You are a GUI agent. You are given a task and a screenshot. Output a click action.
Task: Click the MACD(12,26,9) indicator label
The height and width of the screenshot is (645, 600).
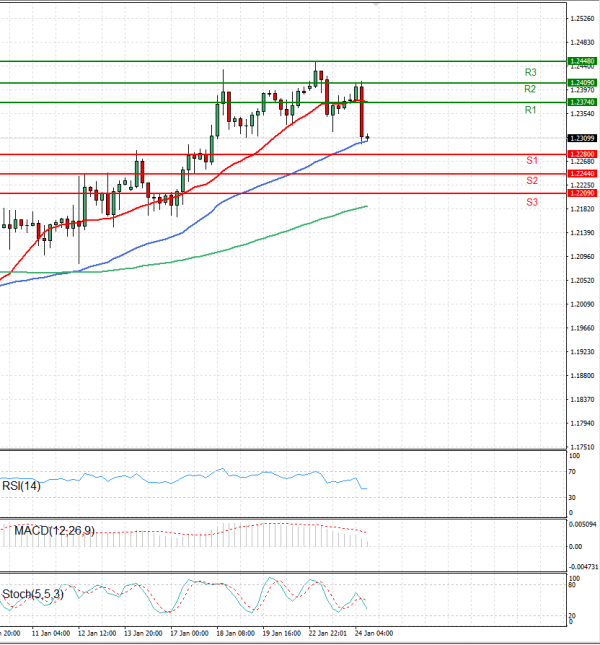54,531
